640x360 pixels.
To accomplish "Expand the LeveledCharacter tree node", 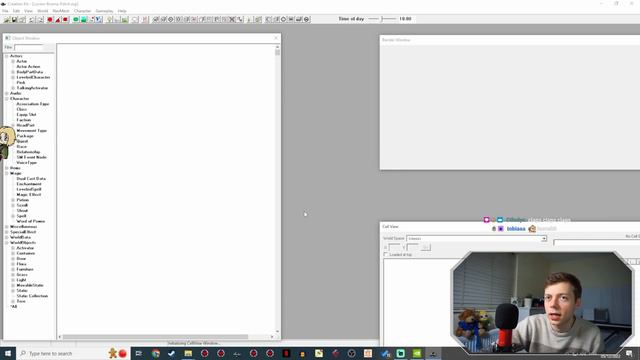I will [x=13, y=77].
